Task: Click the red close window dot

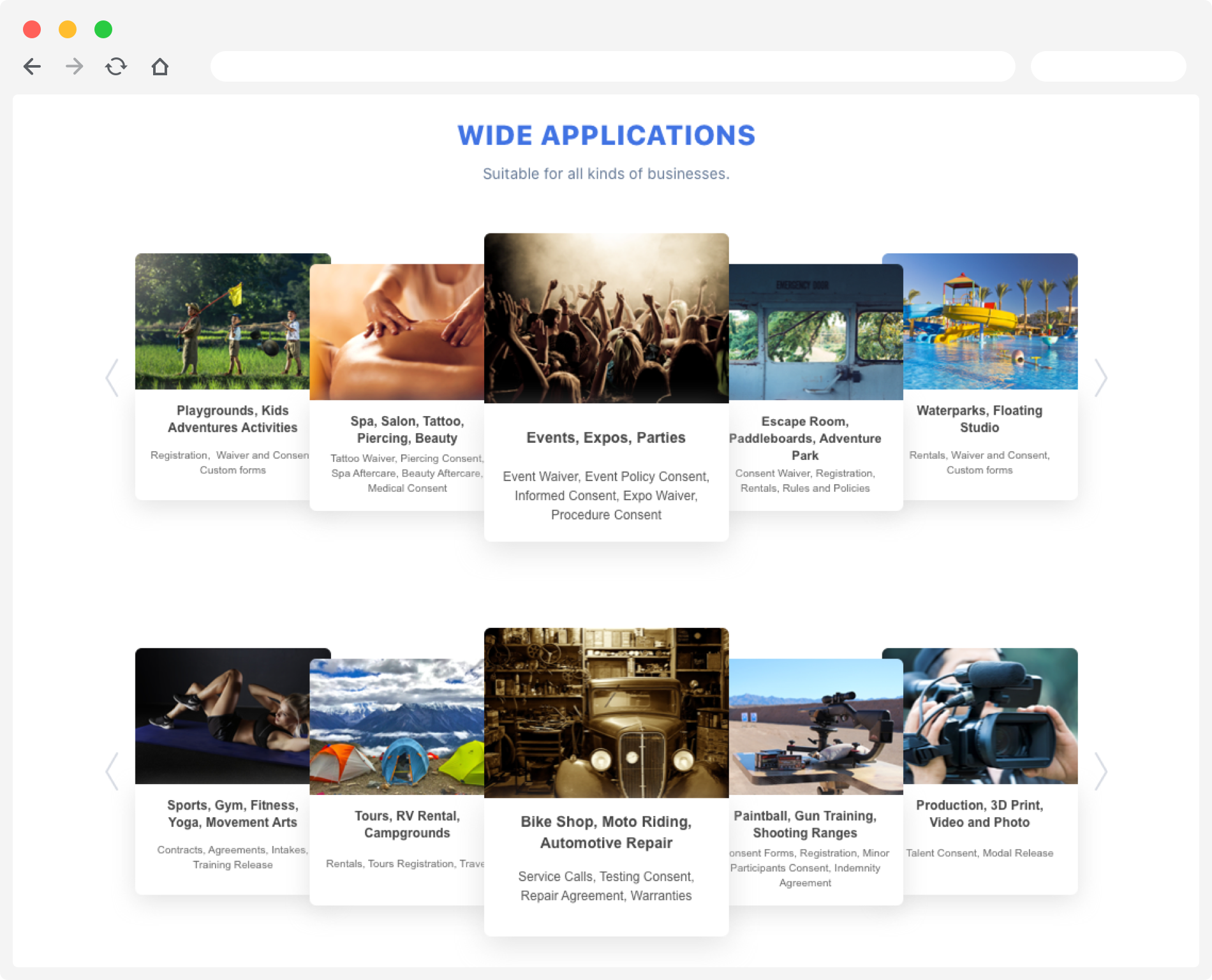Action: [x=32, y=29]
